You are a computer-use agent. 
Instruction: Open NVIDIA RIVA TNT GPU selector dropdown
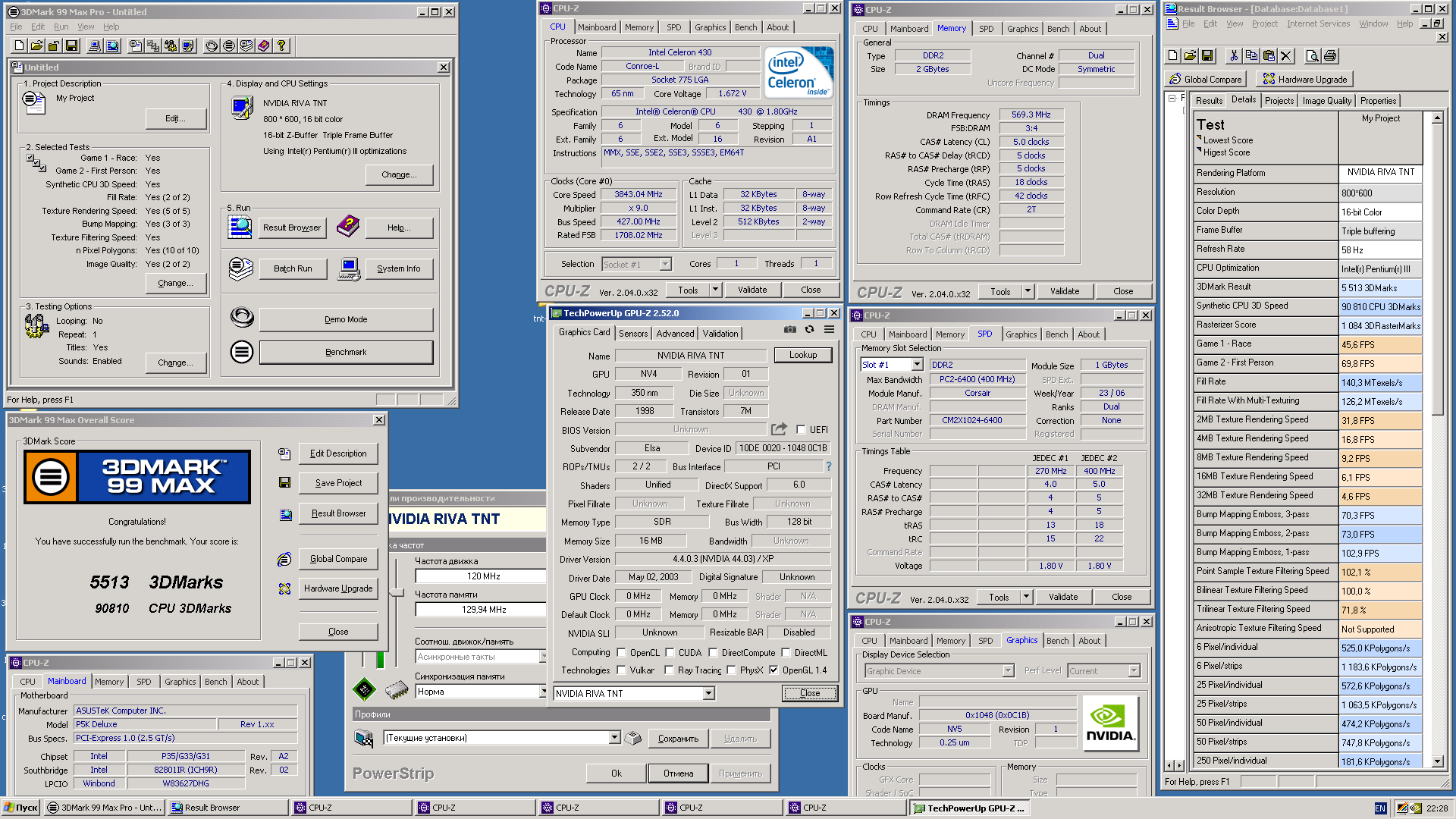tap(708, 694)
